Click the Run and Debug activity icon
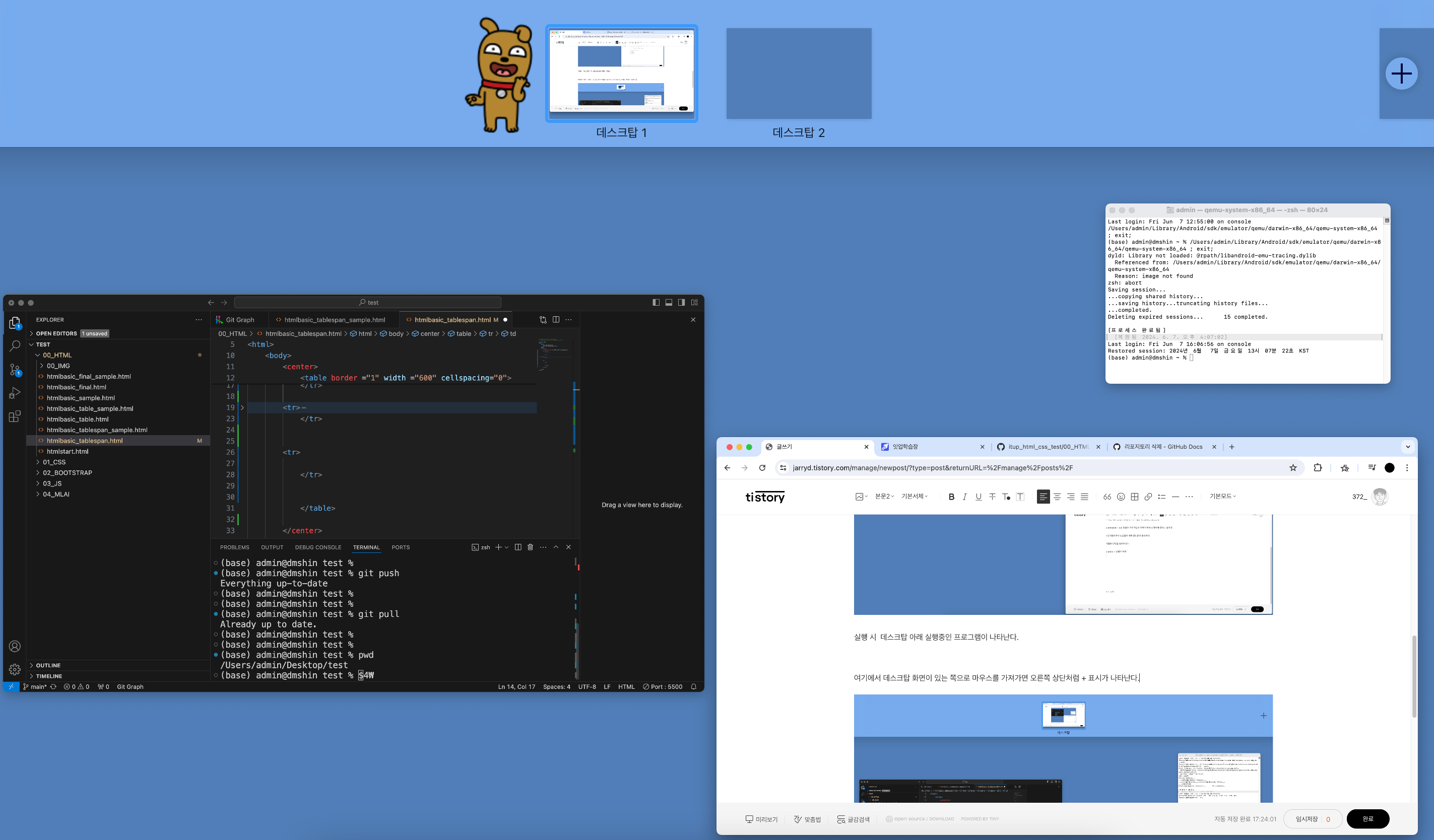The width and height of the screenshot is (1434, 840). pyautogui.click(x=15, y=393)
